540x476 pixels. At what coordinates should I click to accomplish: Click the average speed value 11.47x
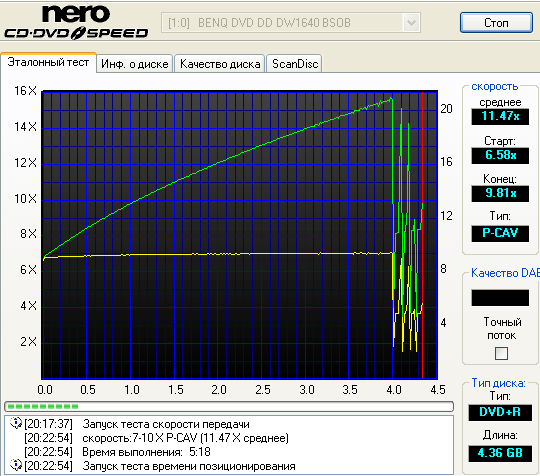[500, 116]
